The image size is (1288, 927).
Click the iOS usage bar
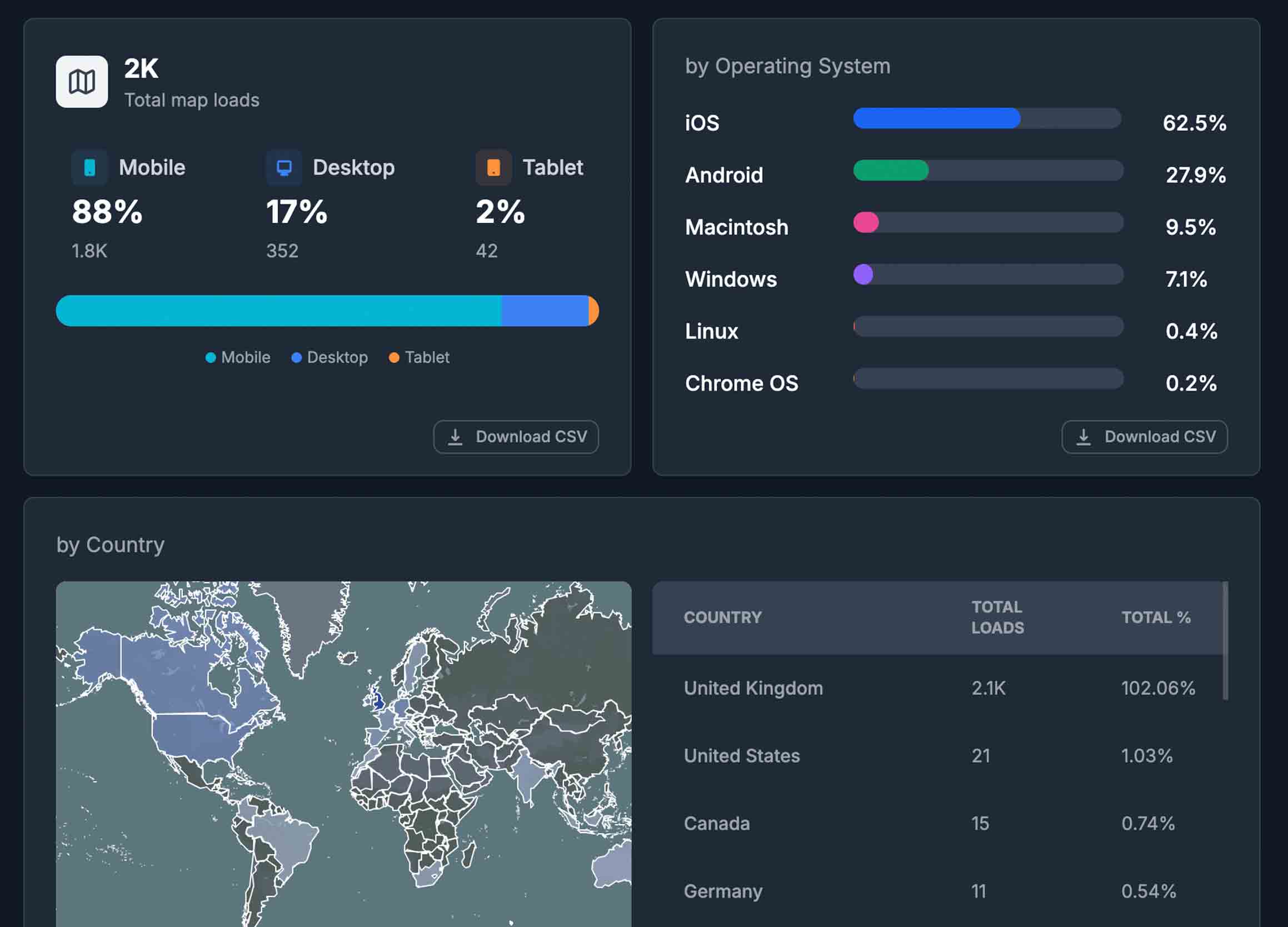987,118
